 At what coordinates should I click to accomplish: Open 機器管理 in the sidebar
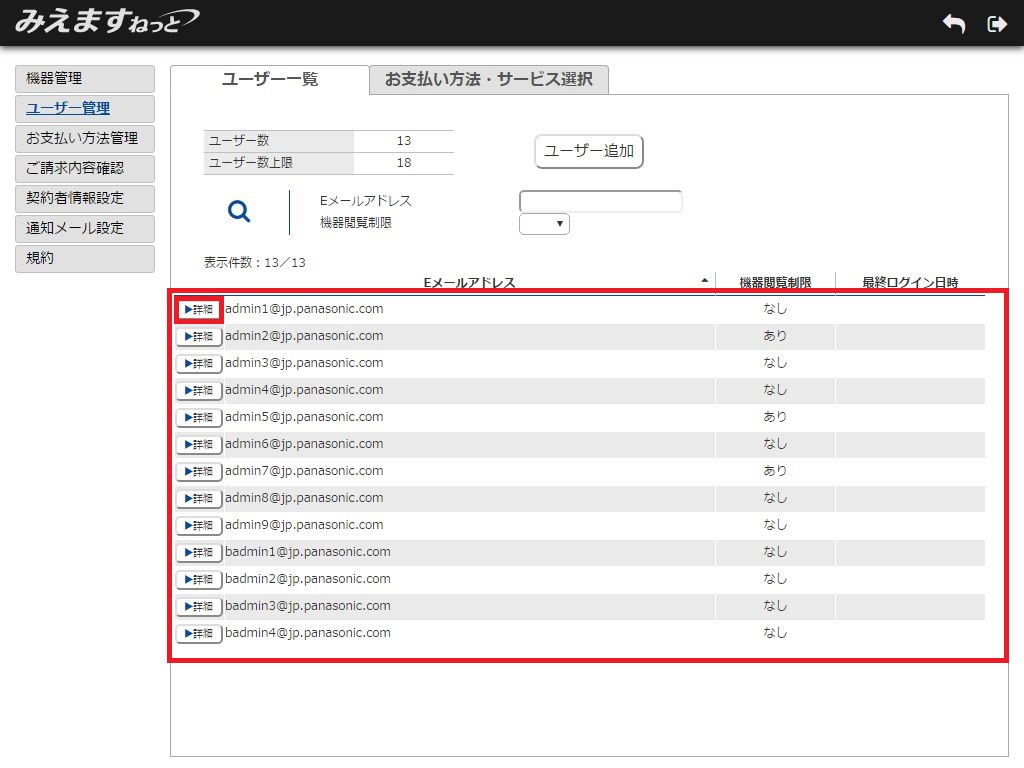(x=85, y=79)
